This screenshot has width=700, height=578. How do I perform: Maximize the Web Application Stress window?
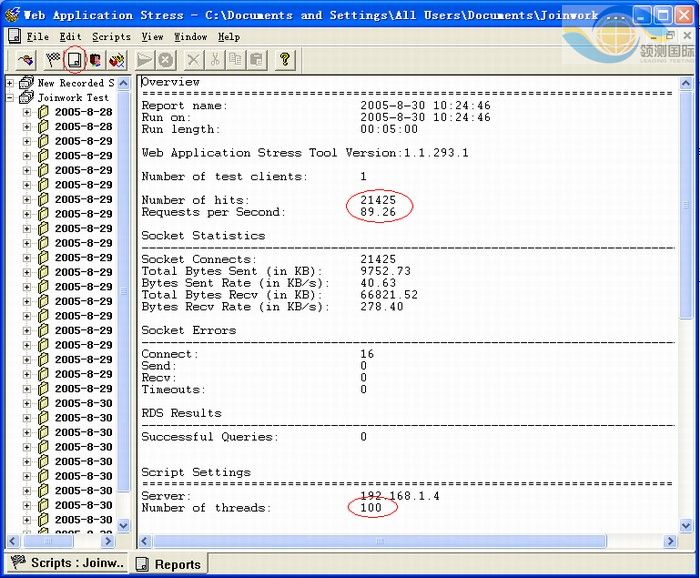662,16
